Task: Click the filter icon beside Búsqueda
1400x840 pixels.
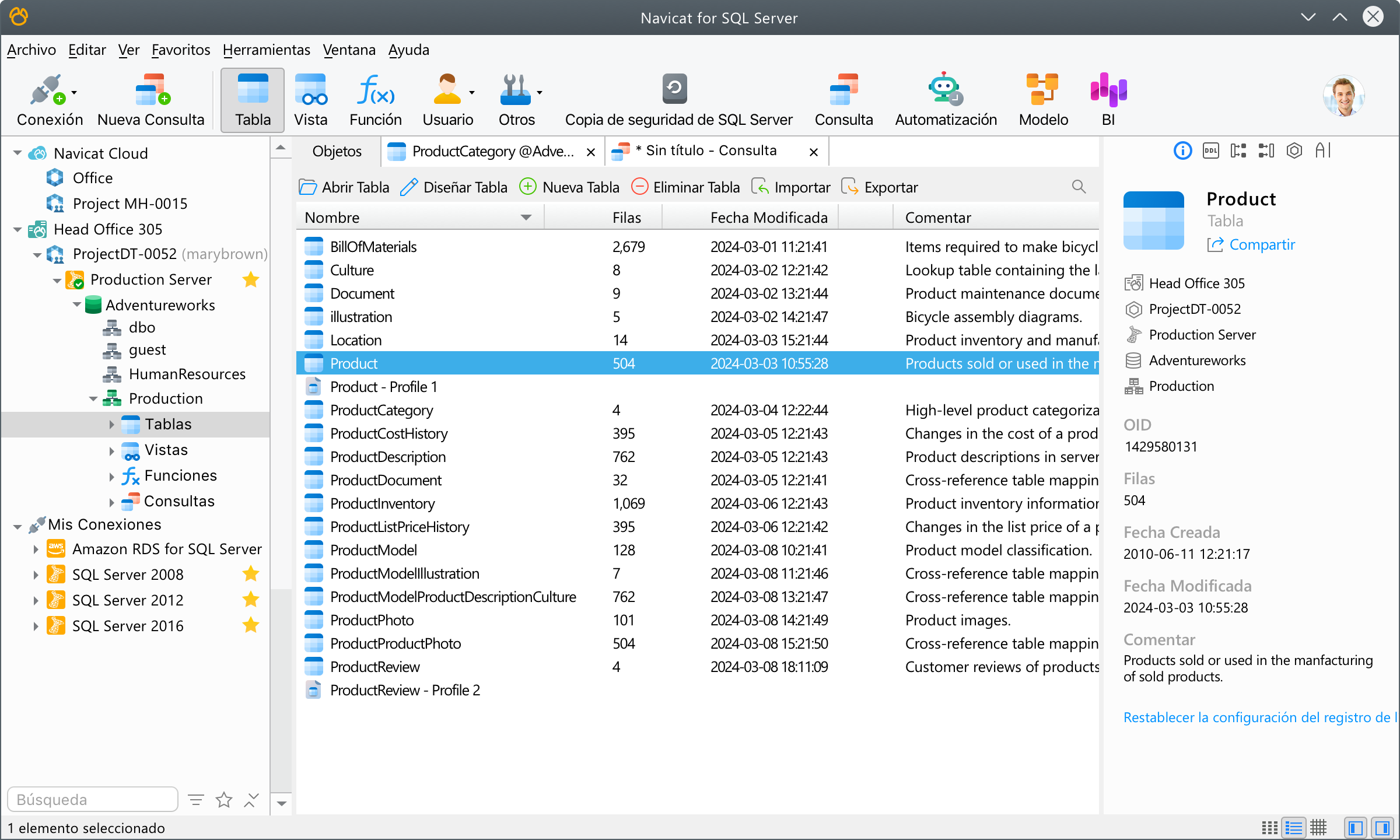Action: tap(196, 800)
